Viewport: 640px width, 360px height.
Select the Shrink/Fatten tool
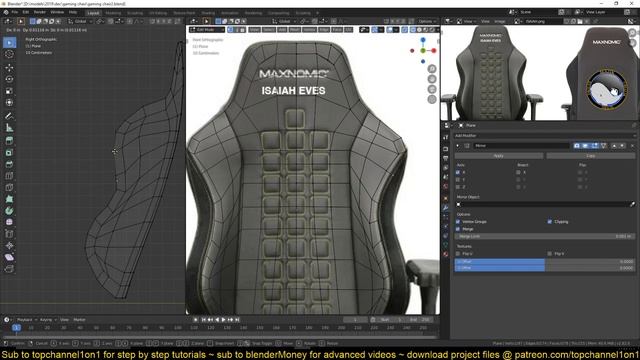[x=9, y=246]
